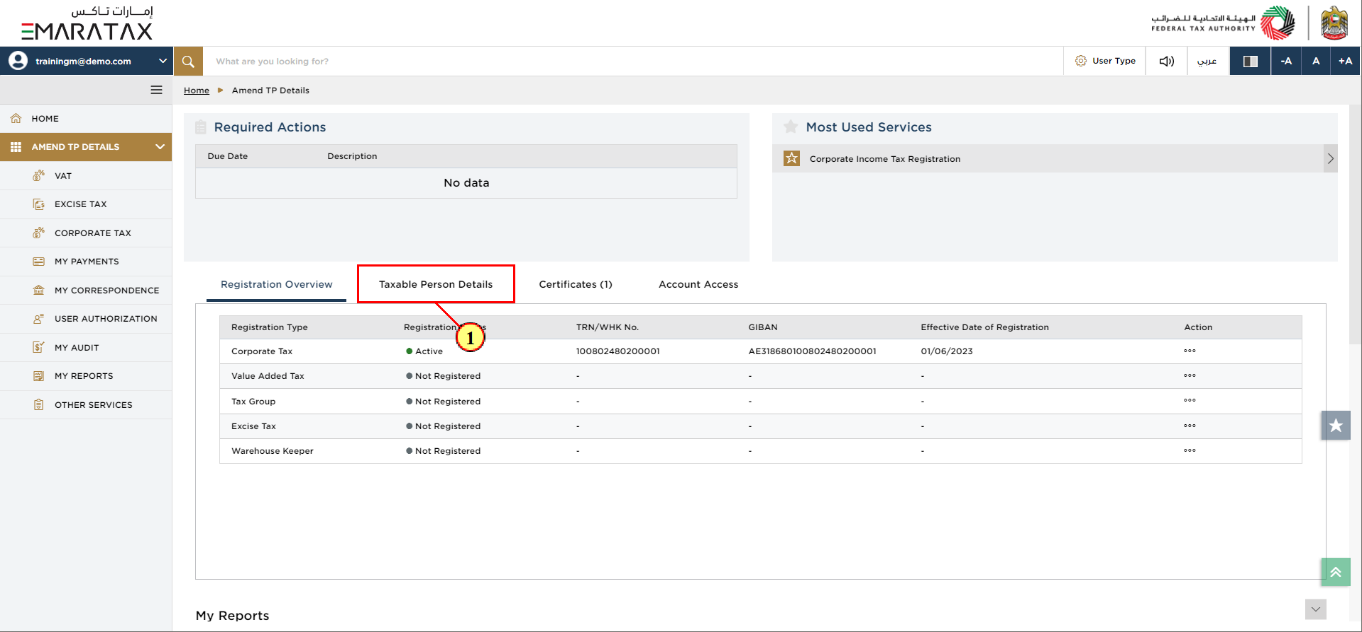Select TRN 100802480200001 cell

coord(618,351)
